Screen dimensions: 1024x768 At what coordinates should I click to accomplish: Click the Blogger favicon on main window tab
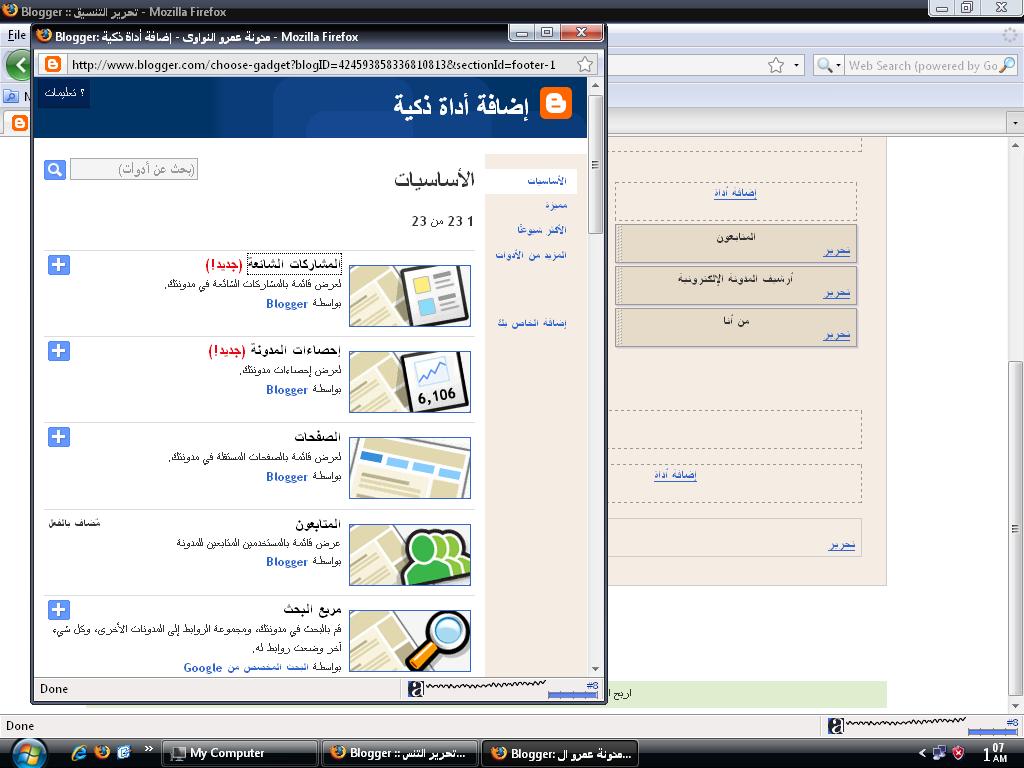[x=20, y=123]
